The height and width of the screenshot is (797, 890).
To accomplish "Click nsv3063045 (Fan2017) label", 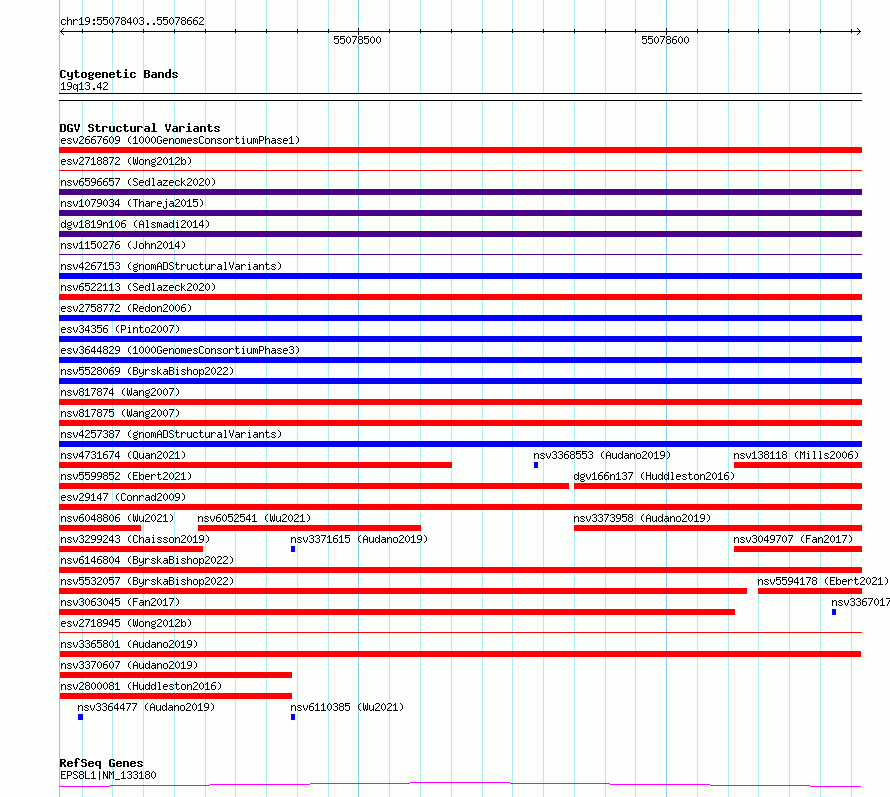I will pyautogui.click(x=120, y=602).
